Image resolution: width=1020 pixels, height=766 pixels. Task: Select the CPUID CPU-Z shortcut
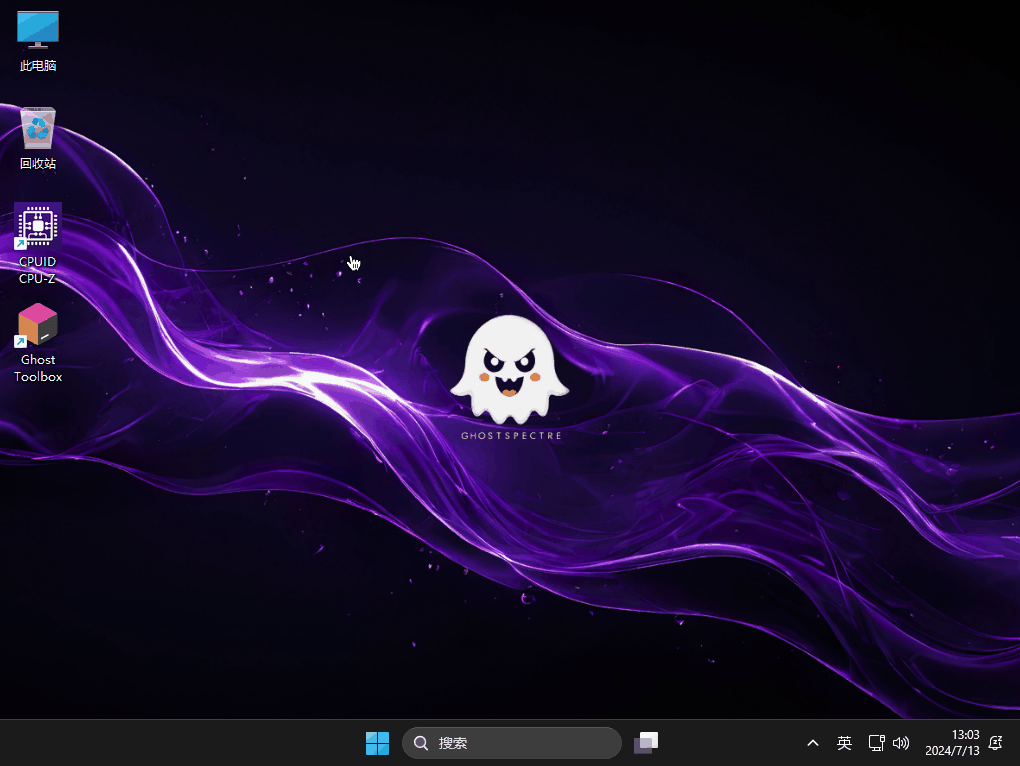(38, 244)
